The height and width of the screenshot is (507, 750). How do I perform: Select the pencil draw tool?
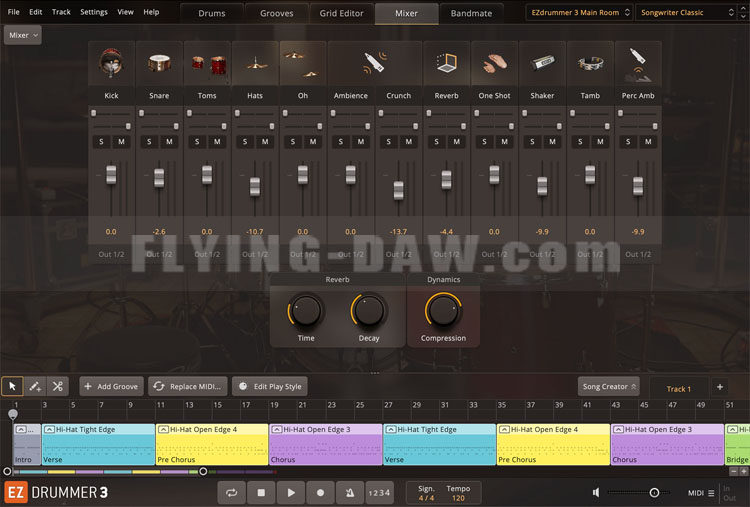(x=35, y=386)
